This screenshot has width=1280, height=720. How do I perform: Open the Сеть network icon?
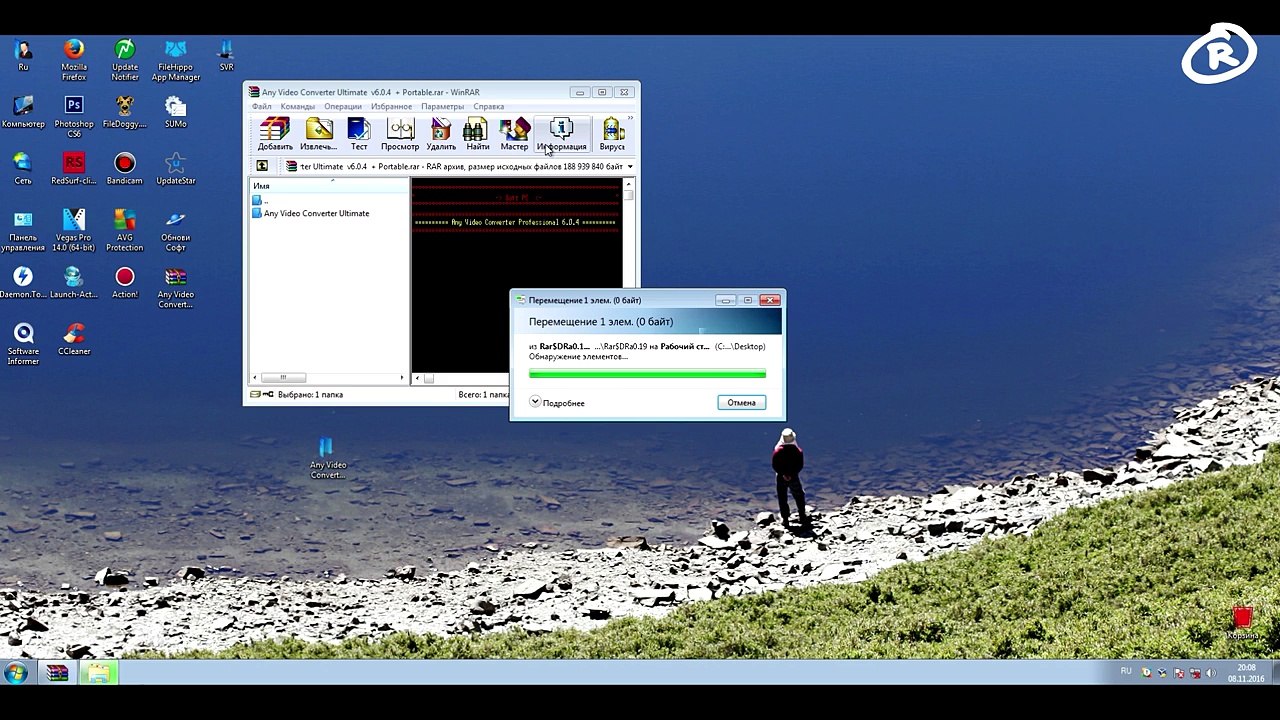(x=23, y=169)
